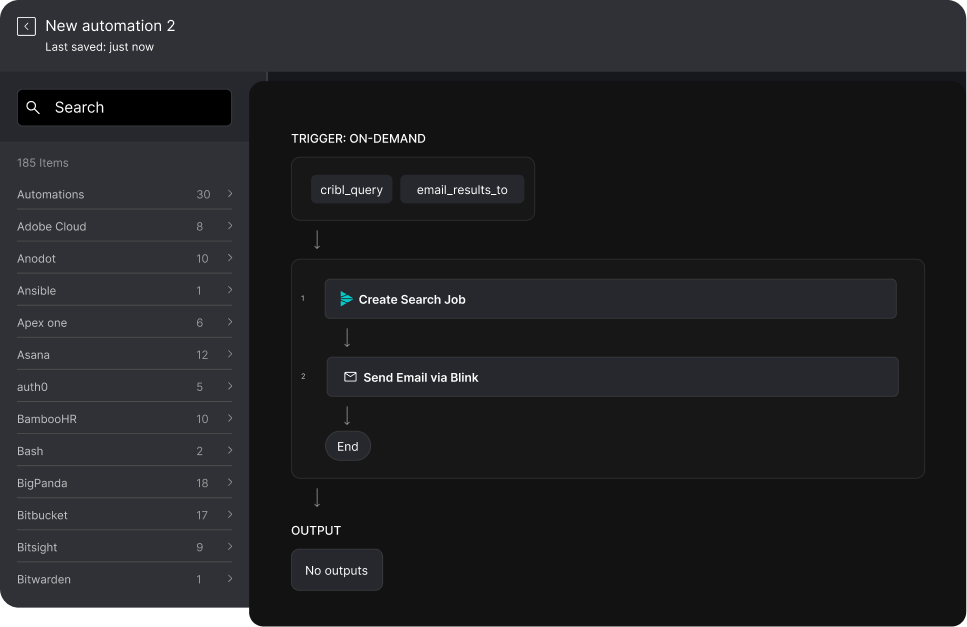Image resolution: width=967 pixels, height=627 pixels.
Task: Click count 12 in Asana row
Action: click(x=202, y=354)
